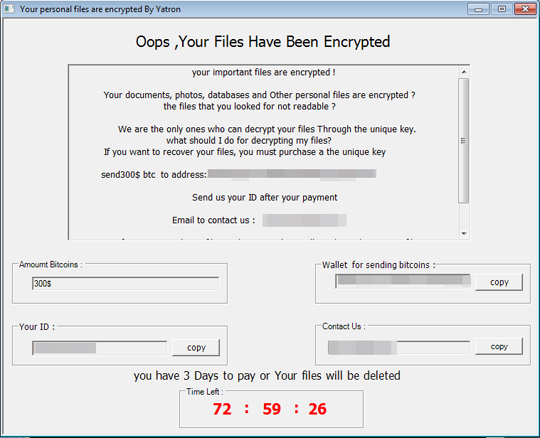Click the scroll down arrow of message box

pyautogui.click(x=464, y=233)
